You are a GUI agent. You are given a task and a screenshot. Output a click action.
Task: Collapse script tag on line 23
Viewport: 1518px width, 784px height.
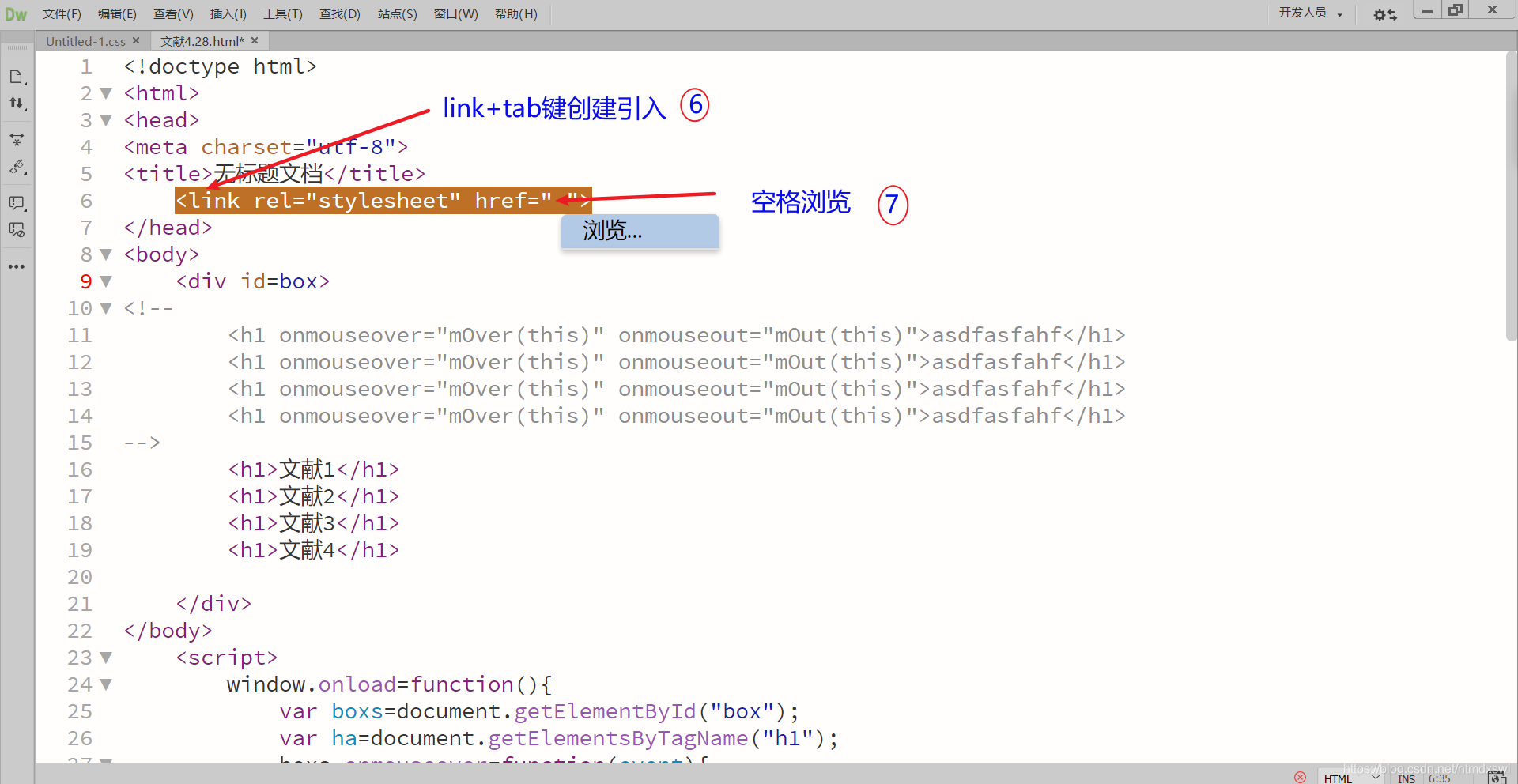click(x=106, y=658)
